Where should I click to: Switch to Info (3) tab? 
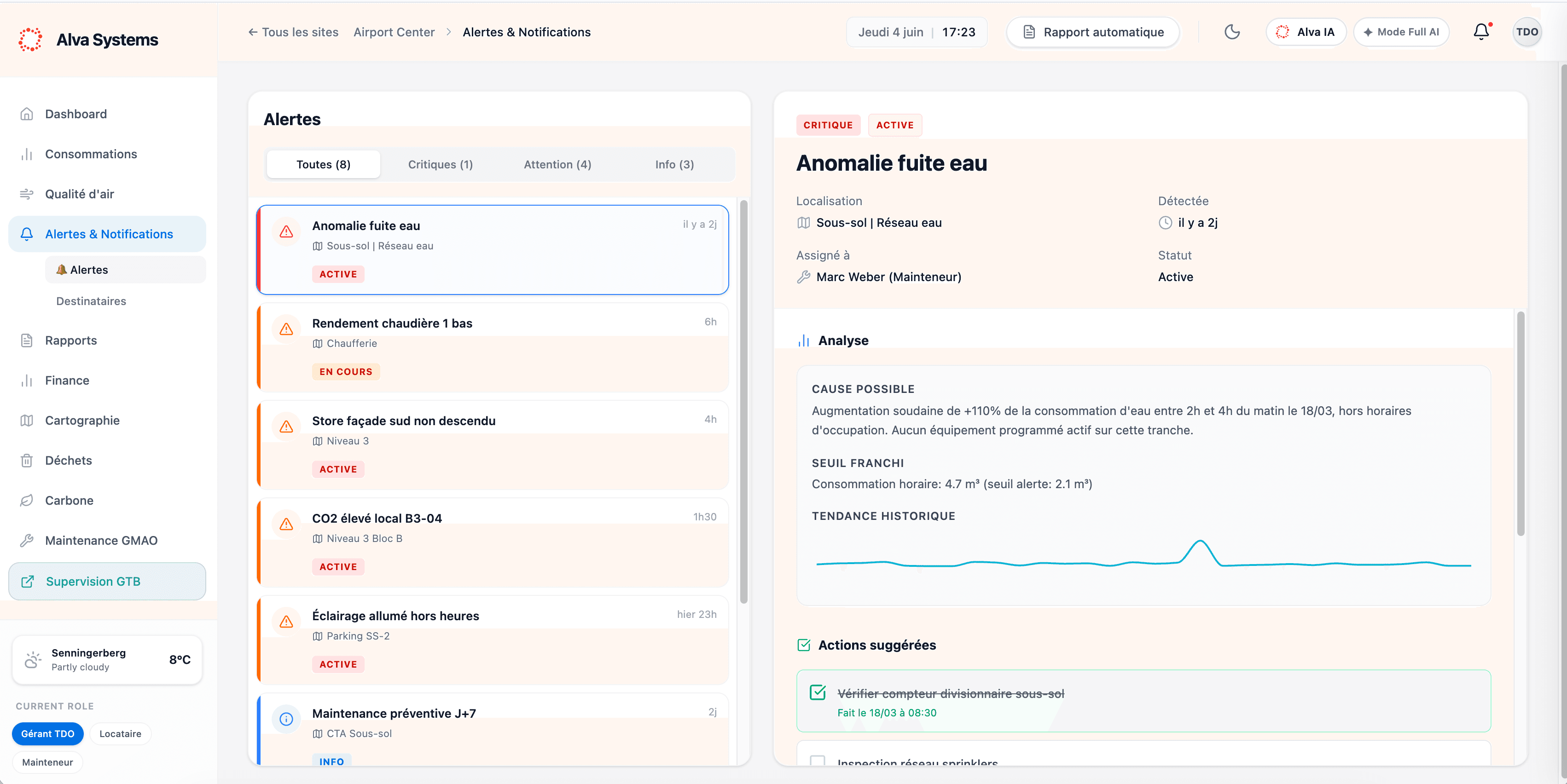click(674, 165)
